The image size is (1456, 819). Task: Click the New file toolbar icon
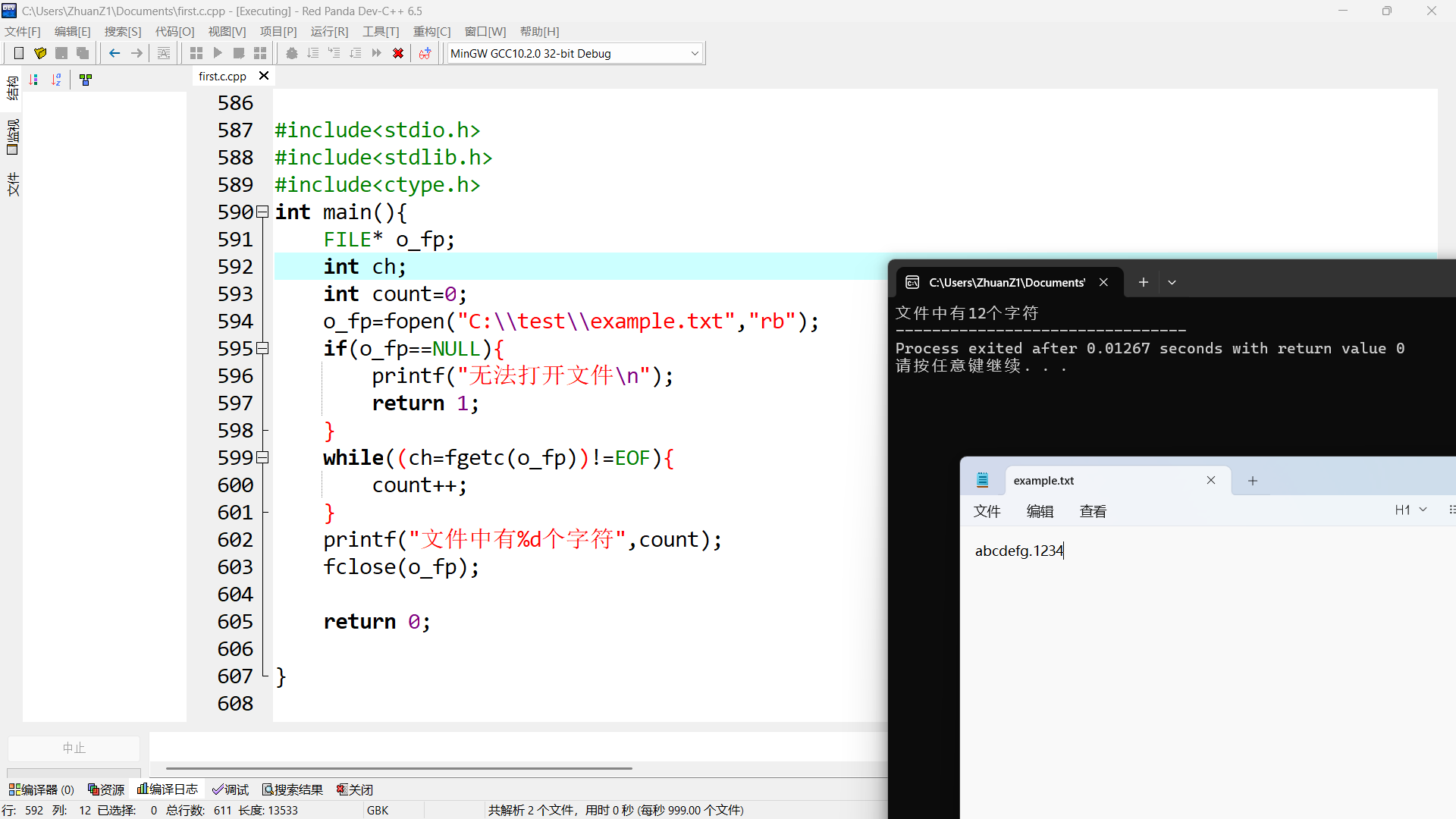(x=19, y=53)
